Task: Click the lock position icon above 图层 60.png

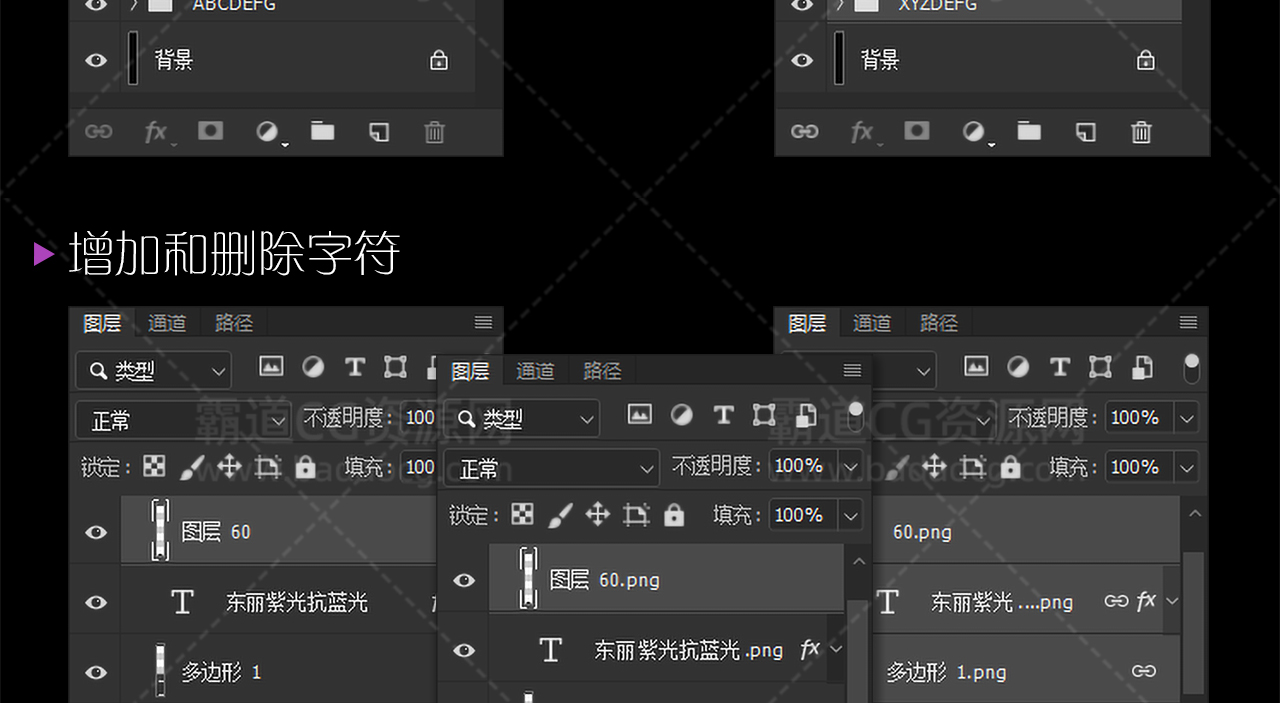Action: (597, 515)
